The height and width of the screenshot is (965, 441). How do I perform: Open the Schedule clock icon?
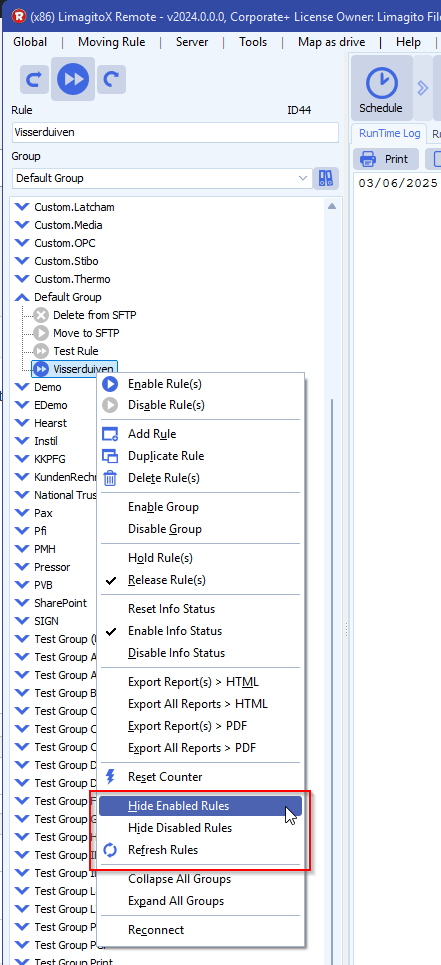381,82
